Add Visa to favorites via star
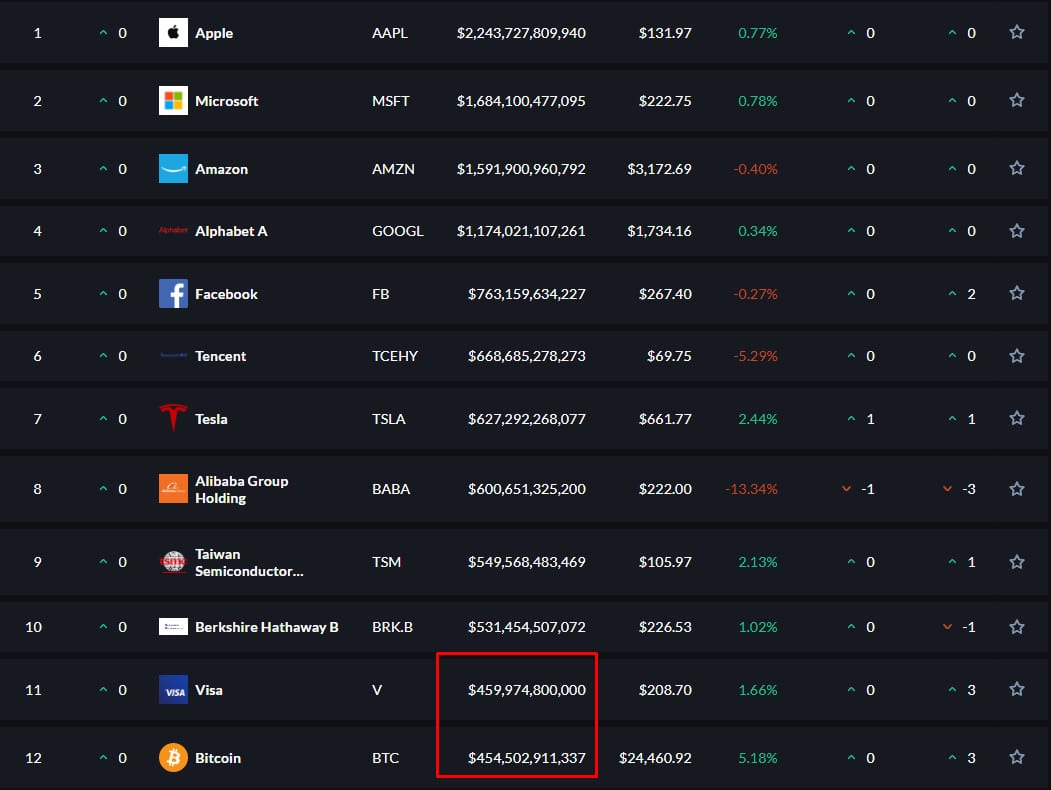The image size is (1051, 790). click(x=1016, y=689)
